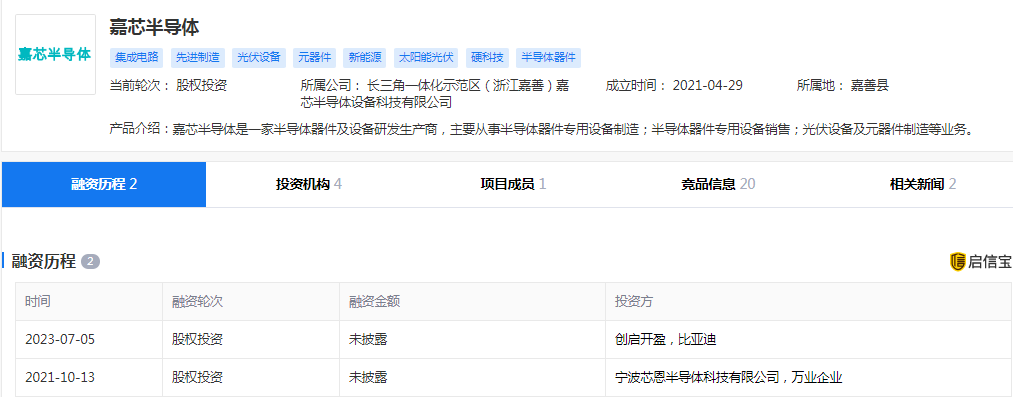
Task: Click the 嘉芯半导体 title heading
Action: (x=154, y=28)
